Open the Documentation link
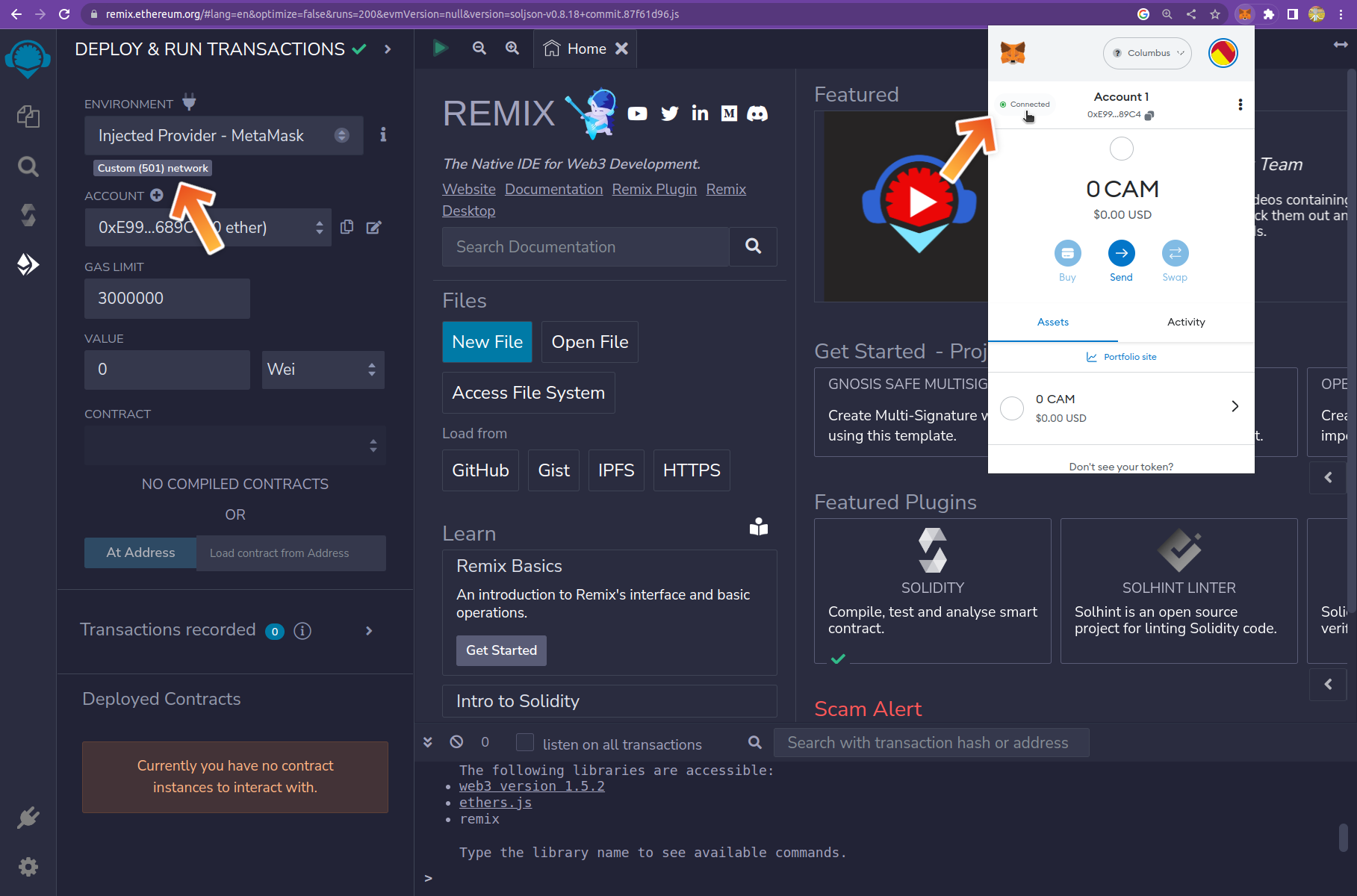 [x=553, y=189]
